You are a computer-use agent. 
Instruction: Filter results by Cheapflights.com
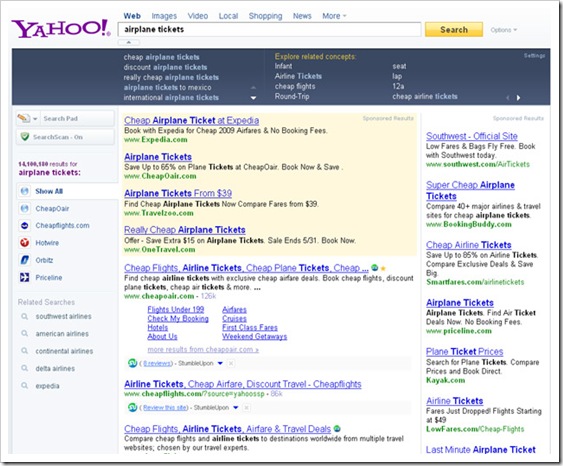(62, 225)
